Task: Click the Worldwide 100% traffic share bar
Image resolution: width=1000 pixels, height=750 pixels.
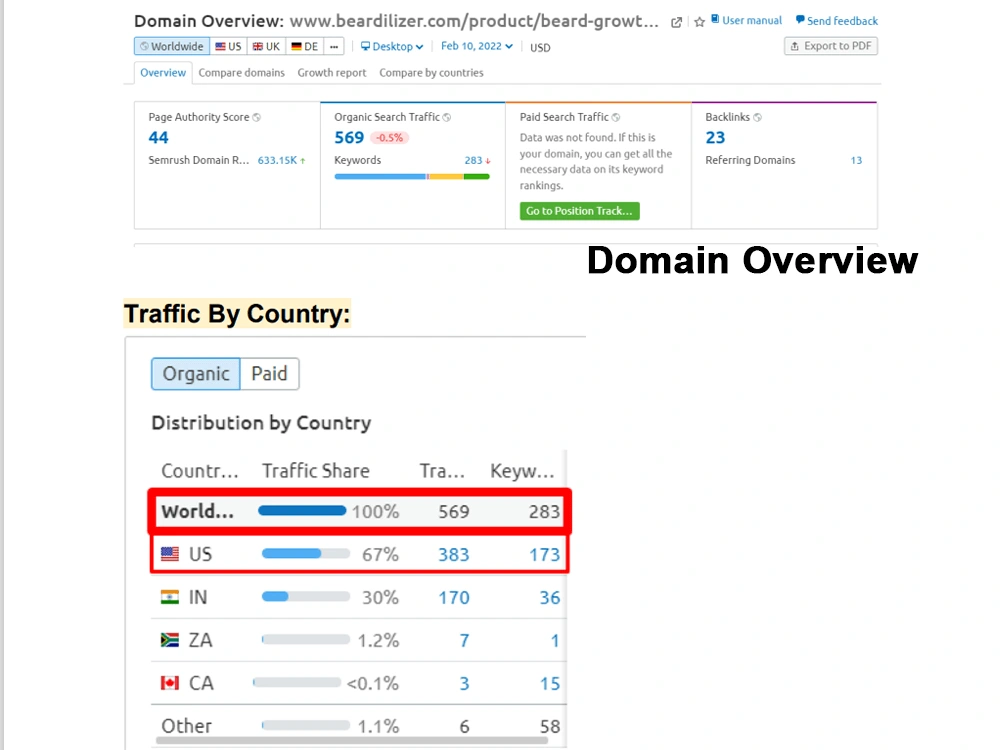Action: tap(302, 511)
